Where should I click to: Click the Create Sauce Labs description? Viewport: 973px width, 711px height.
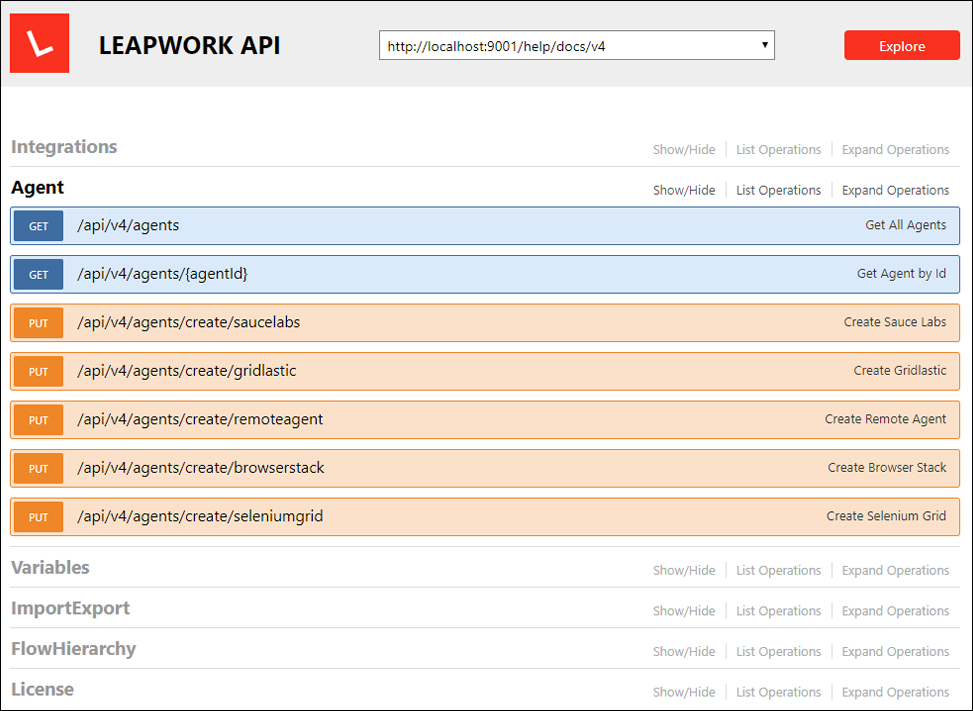tap(895, 322)
